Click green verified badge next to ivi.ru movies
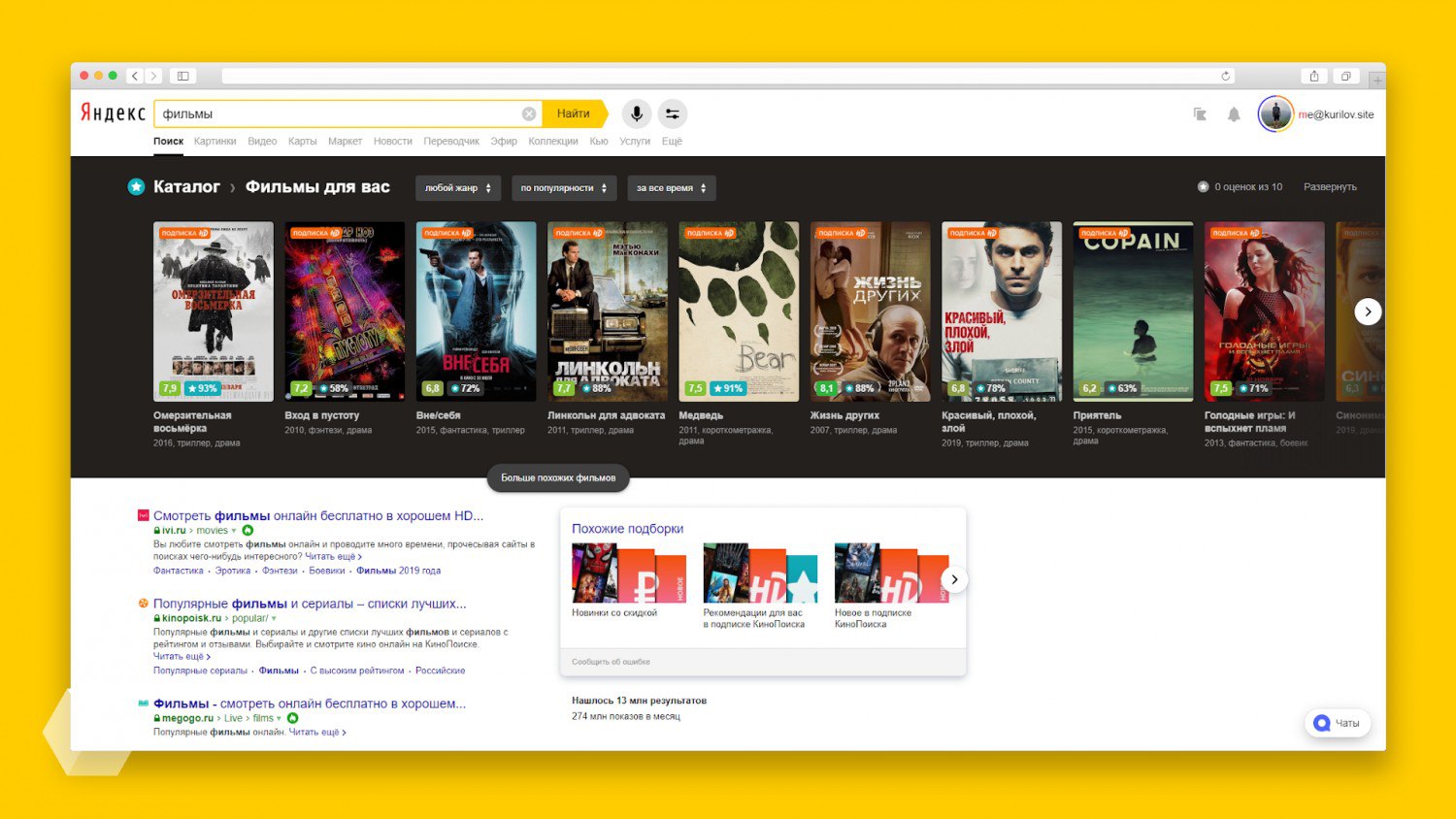1456x819 pixels. 248,531
